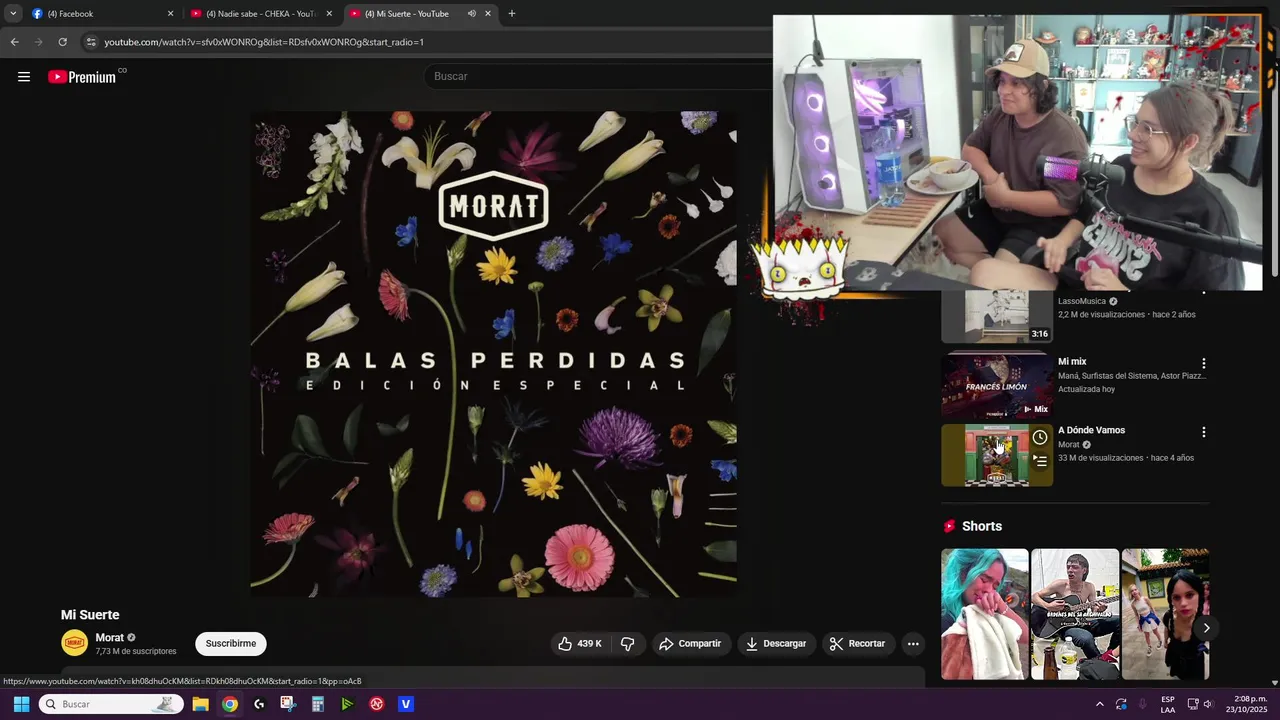Mute the Mi Suerte tab audio icon
Screen dimensions: 1280x720
pyautogui.click(x=471, y=14)
